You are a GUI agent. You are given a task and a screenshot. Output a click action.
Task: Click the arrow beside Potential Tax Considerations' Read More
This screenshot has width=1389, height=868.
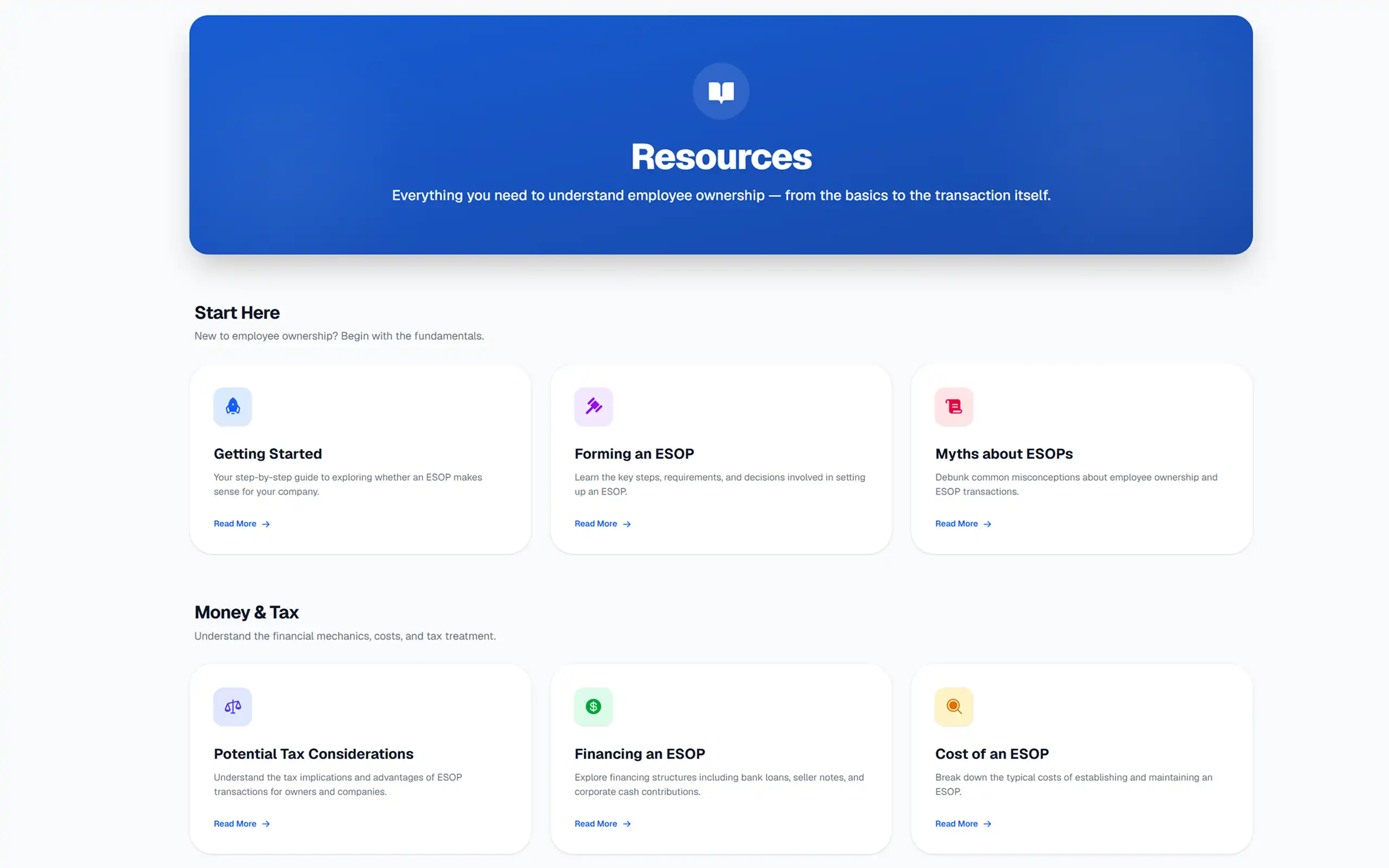point(266,824)
